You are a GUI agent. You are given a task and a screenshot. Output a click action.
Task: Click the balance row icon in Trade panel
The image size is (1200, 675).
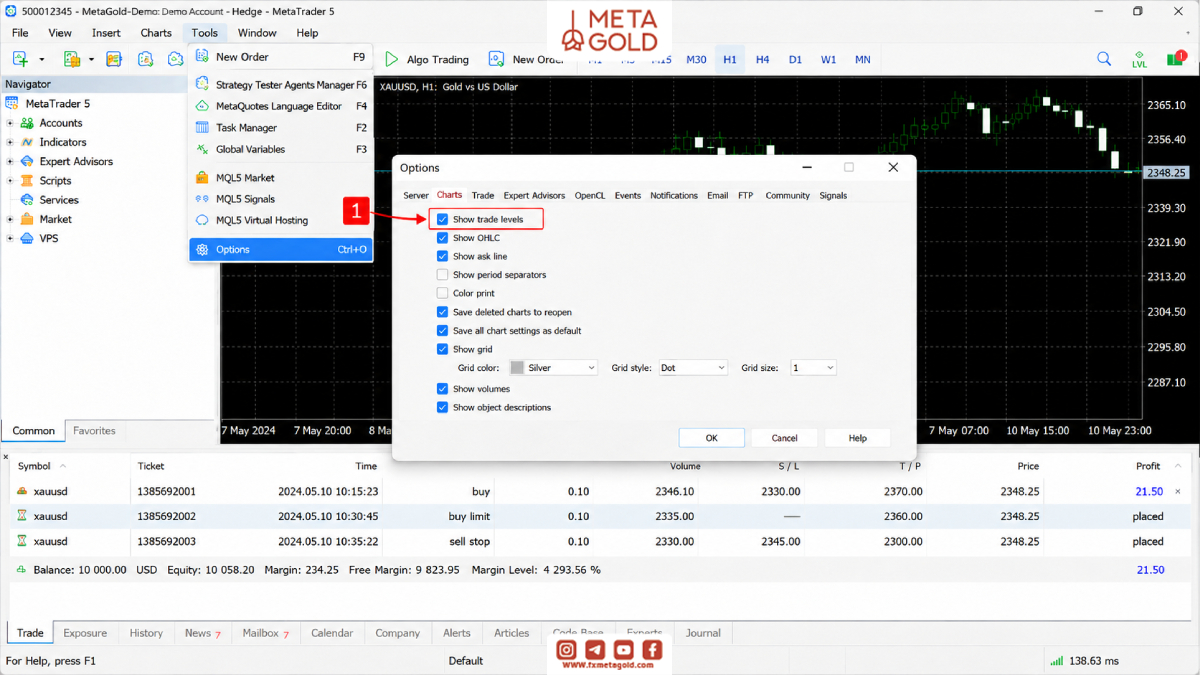pyautogui.click(x=22, y=569)
